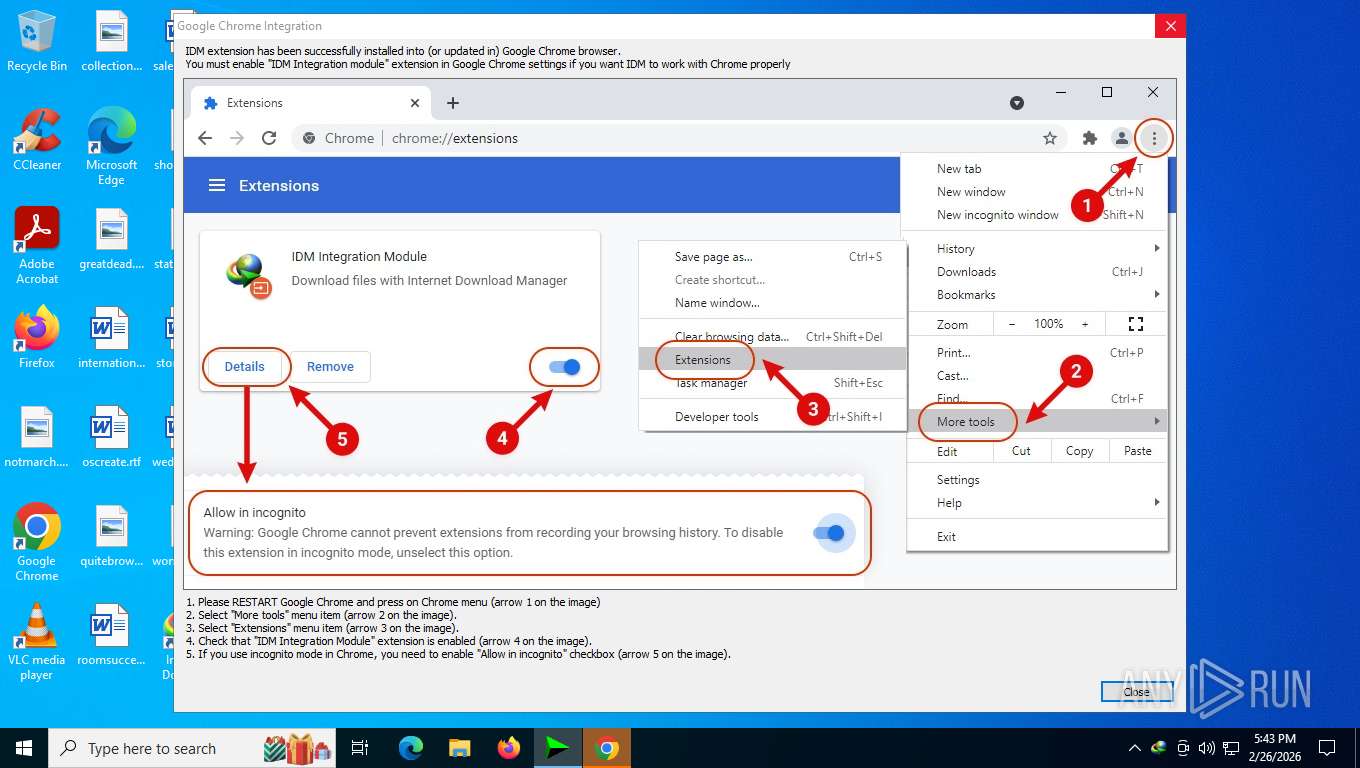
Task: Click the Close button in IDM dialog
Action: pos(1136,692)
